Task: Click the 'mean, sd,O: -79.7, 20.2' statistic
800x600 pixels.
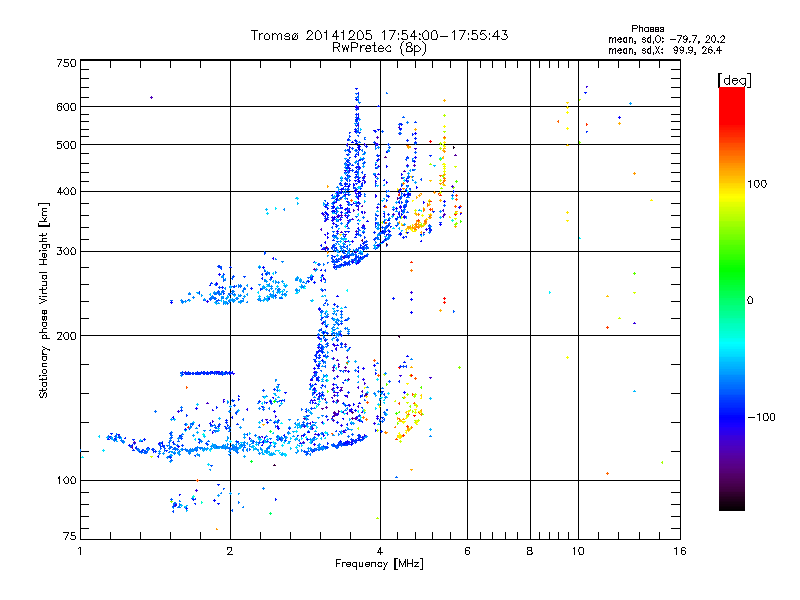Action: click(x=666, y=39)
